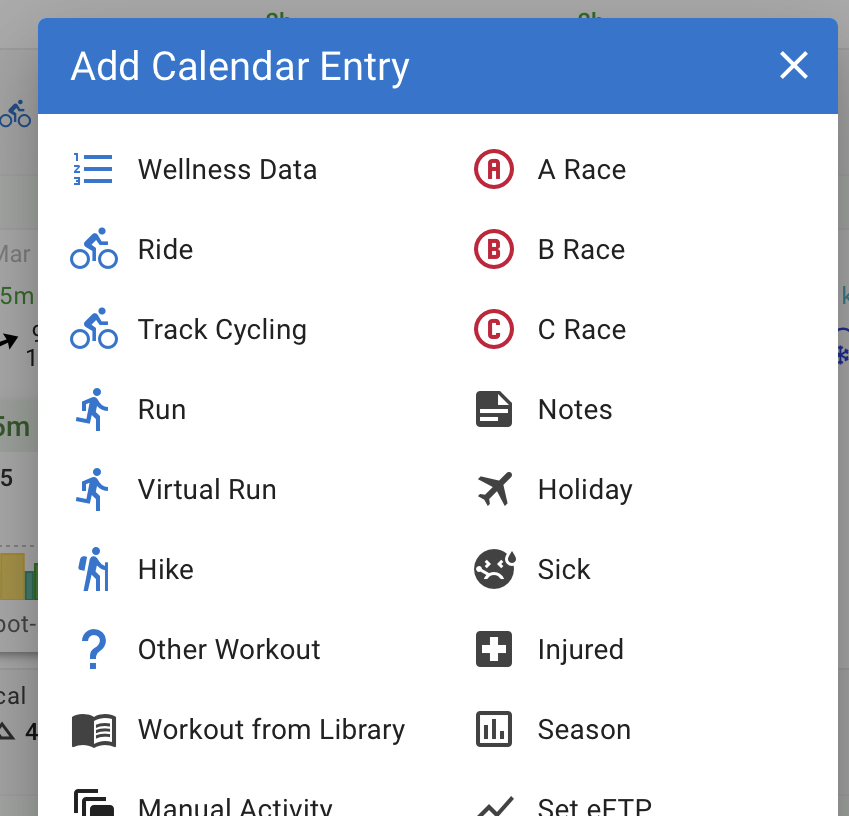The width and height of the screenshot is (849, 816).
Task: Select the C Race circle icon
Action: [493, 330]
